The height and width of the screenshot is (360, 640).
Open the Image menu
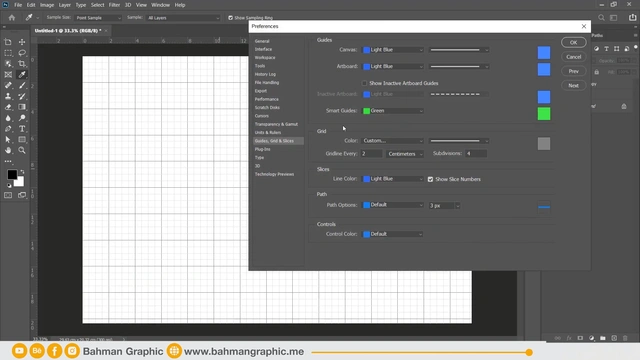coord(47,5)
